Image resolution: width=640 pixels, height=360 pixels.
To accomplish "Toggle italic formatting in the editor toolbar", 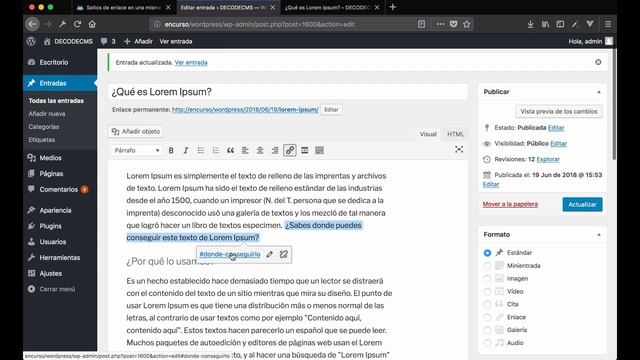I will [x=186, y=150].
